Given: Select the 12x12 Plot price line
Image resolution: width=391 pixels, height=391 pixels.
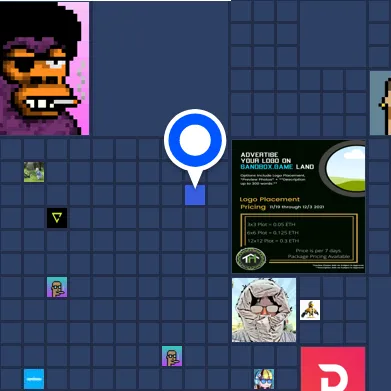Looking at the screenshot, I should pos(273,241).
